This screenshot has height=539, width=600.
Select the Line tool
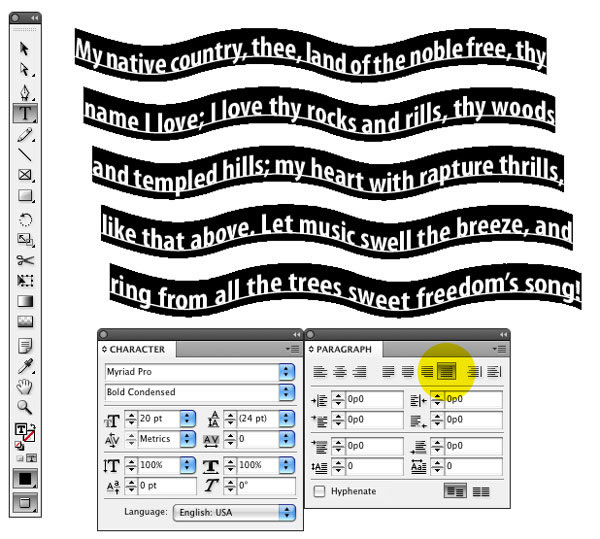[x=24, y=155]
